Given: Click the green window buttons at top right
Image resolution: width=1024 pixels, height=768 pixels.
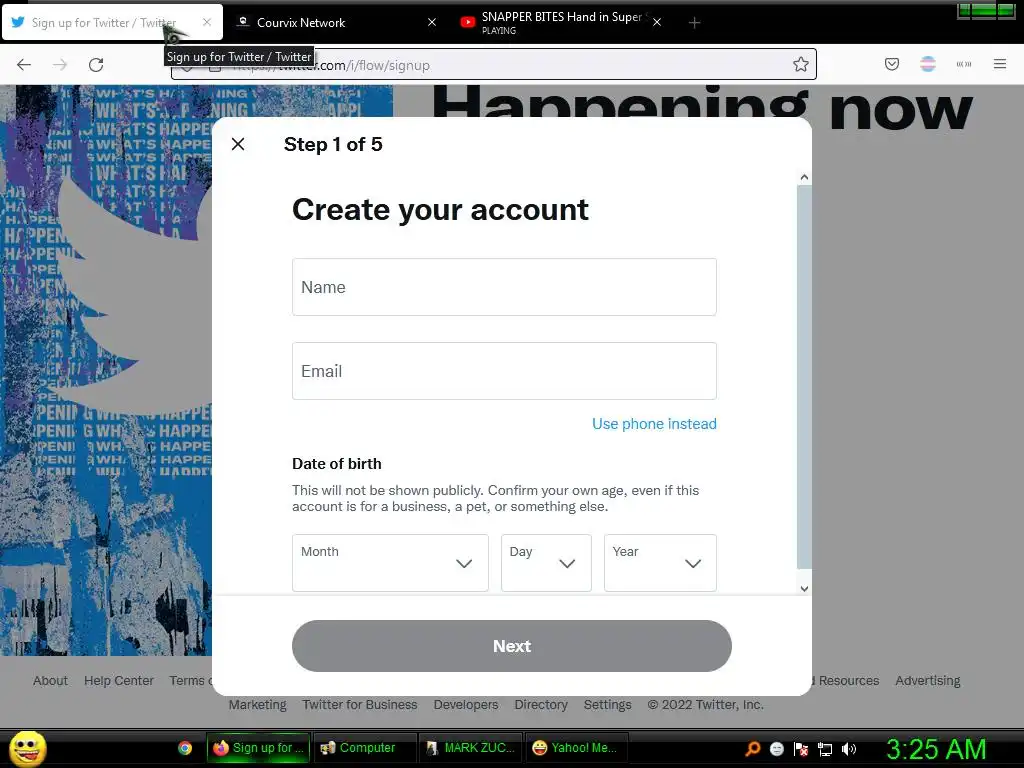Looking at the screenshot, I should 986,10.
